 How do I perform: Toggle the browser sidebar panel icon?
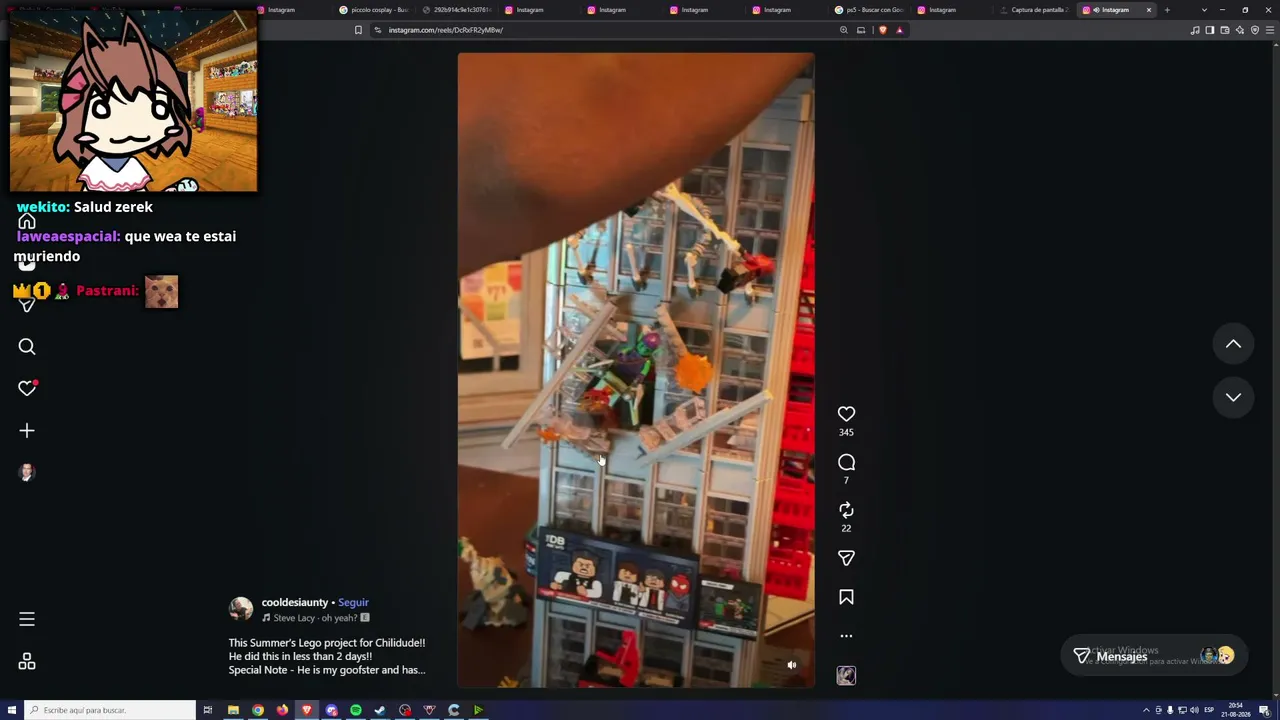coord(1210,30)
